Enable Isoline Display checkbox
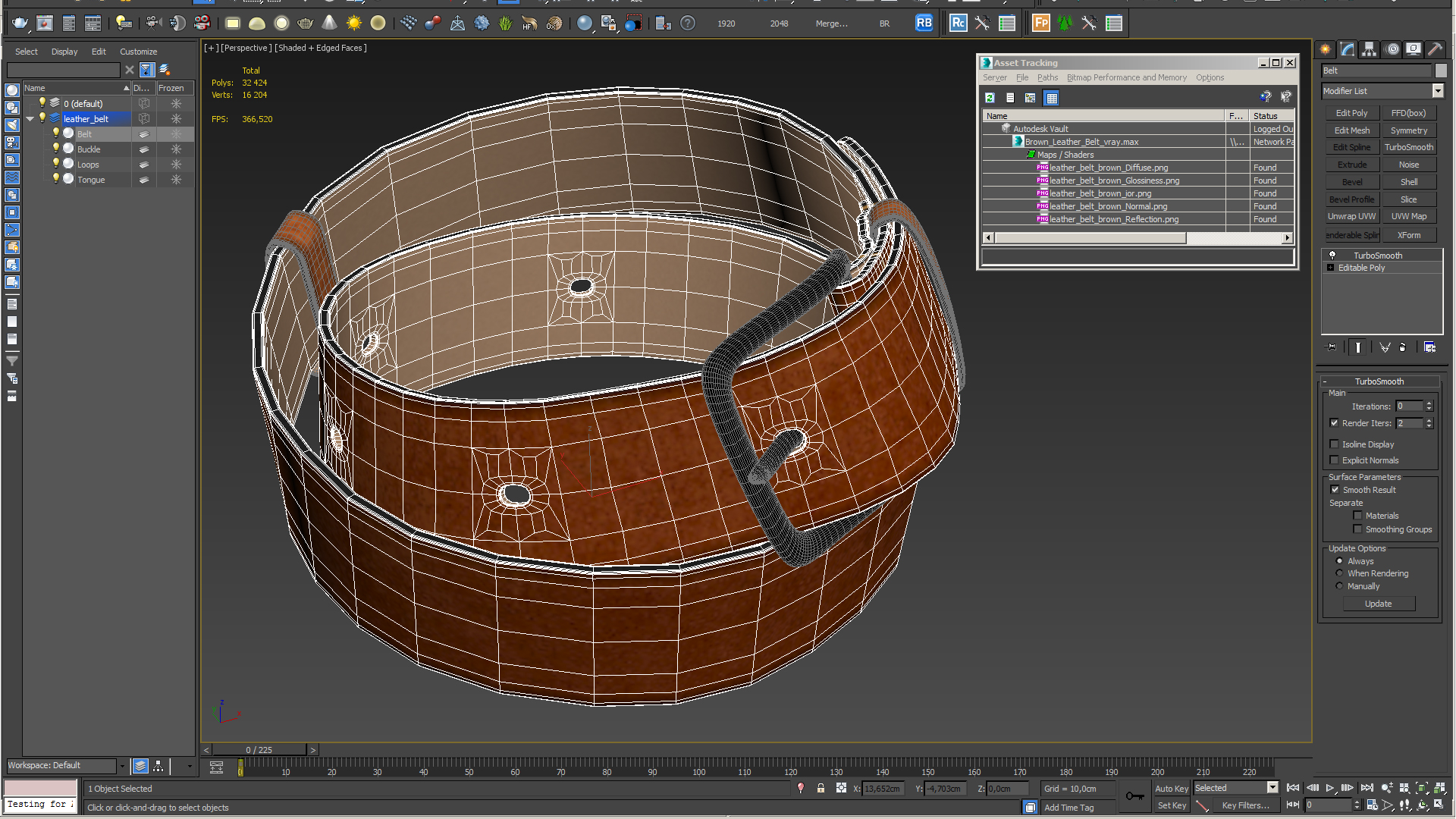 point(1335,444)
